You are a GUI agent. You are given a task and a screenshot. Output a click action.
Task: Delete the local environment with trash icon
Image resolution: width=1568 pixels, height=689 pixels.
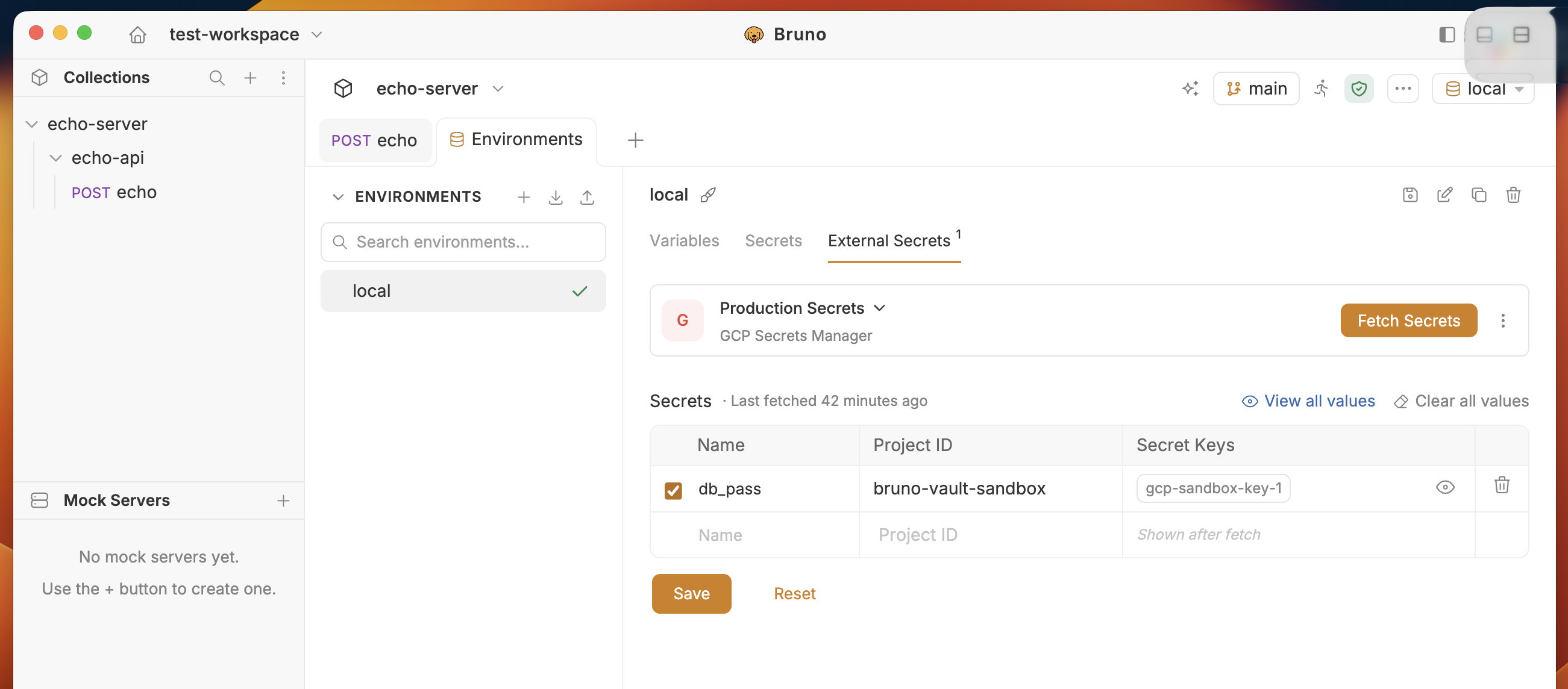click(x=1513, y=195)
